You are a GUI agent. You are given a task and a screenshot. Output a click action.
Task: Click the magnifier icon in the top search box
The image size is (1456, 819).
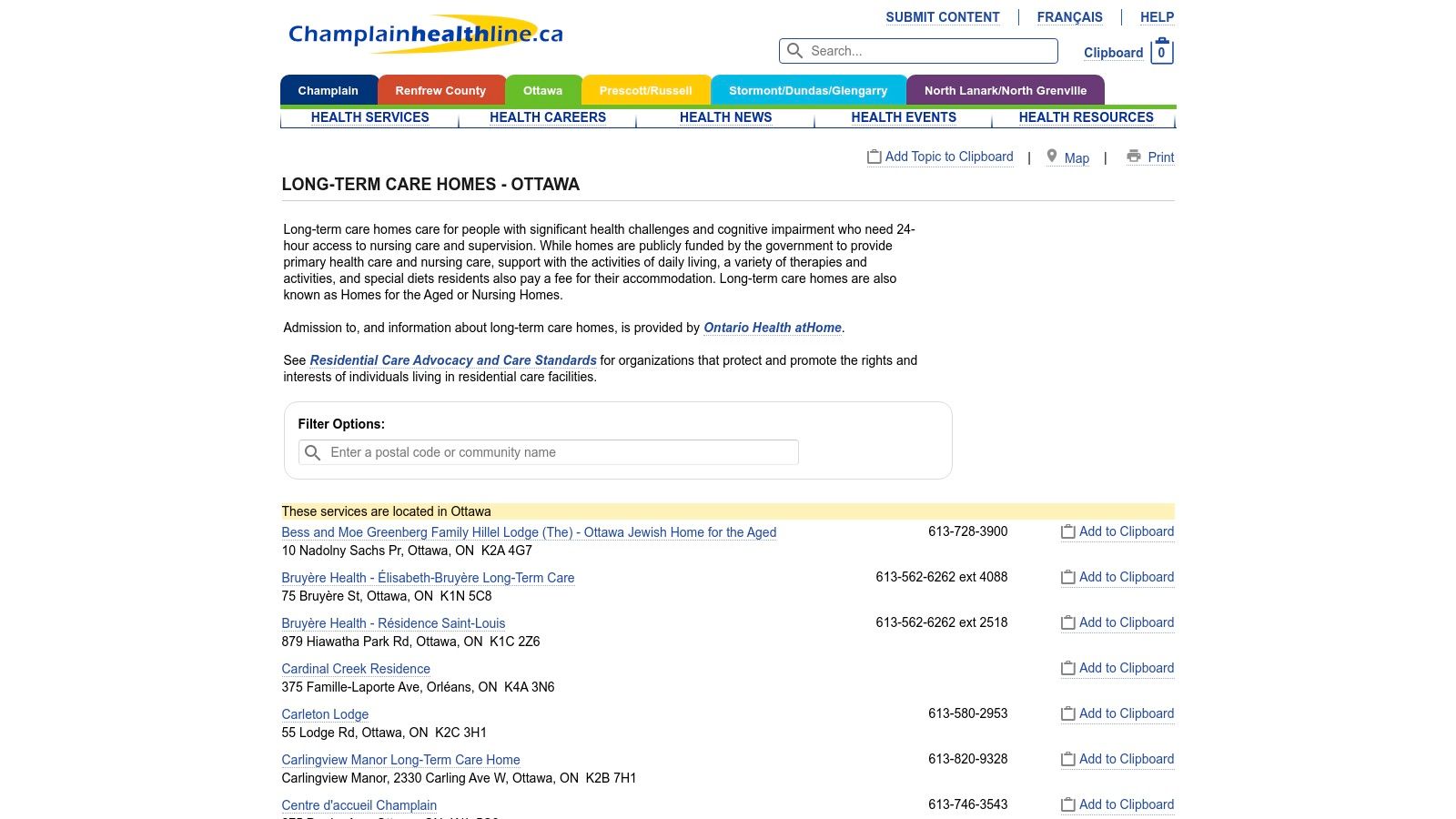point(794,51)
